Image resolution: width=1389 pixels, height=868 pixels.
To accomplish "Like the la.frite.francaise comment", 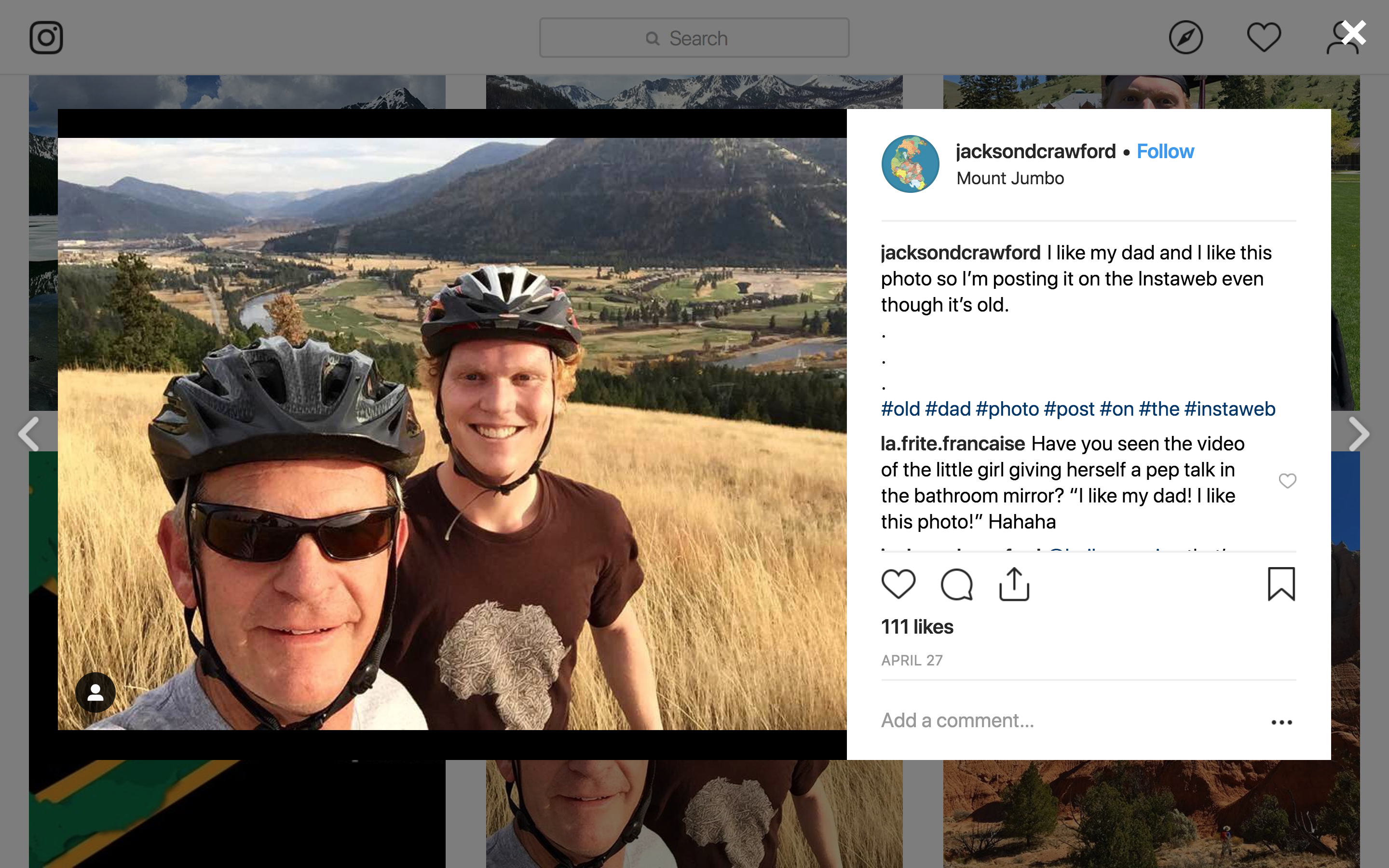I will tap(1287, 481).
